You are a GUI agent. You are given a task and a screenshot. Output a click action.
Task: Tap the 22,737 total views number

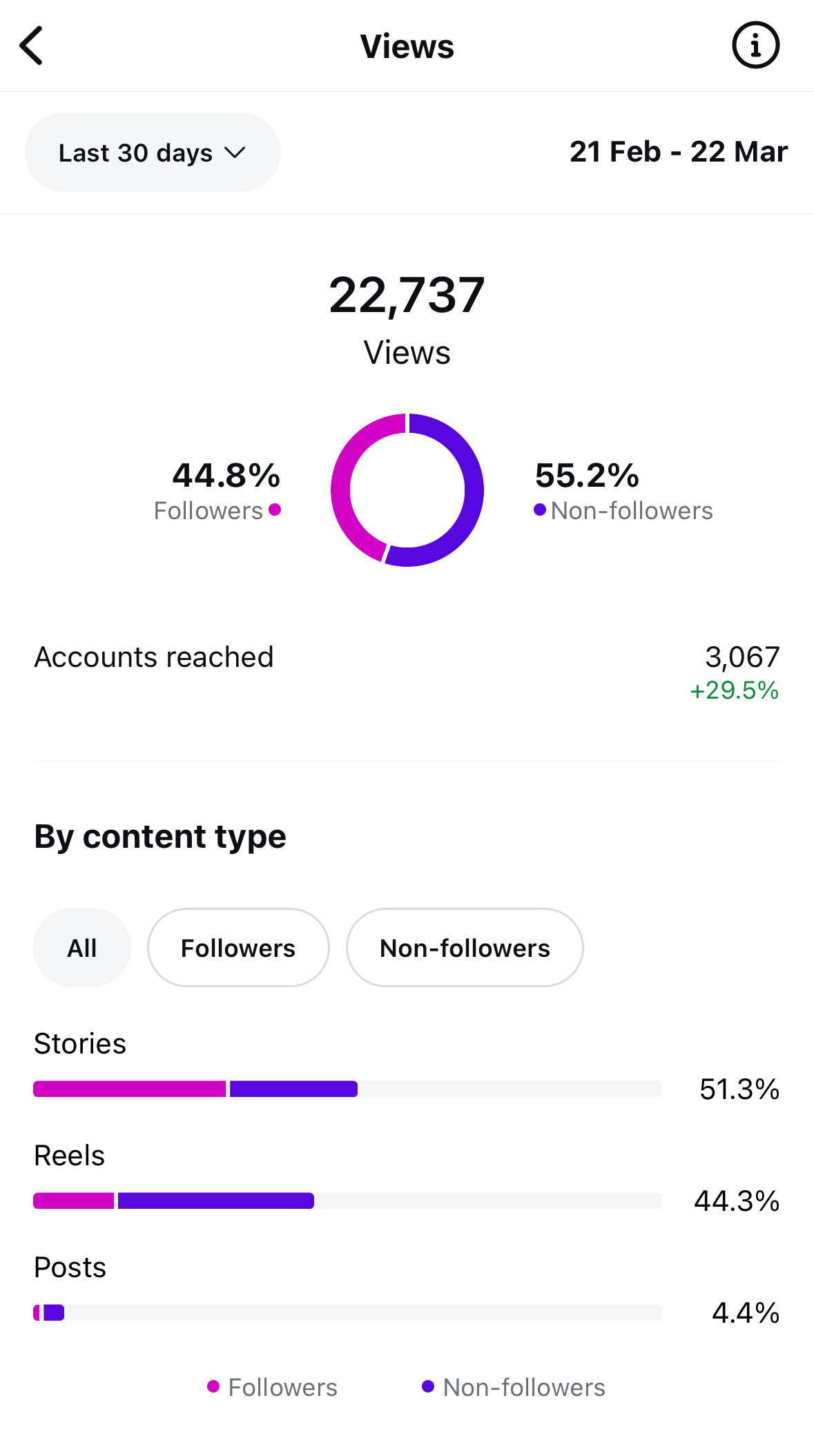point(407,295)
